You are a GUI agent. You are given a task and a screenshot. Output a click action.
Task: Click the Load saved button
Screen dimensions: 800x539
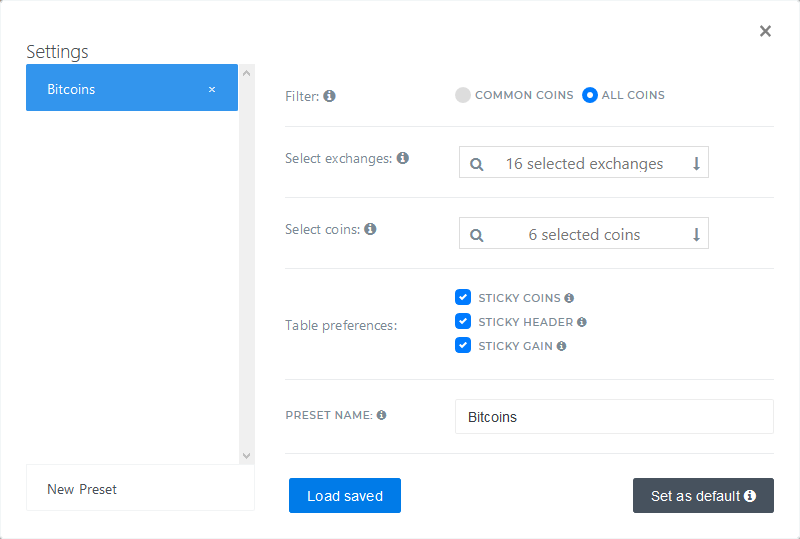(x=345, y=496)
